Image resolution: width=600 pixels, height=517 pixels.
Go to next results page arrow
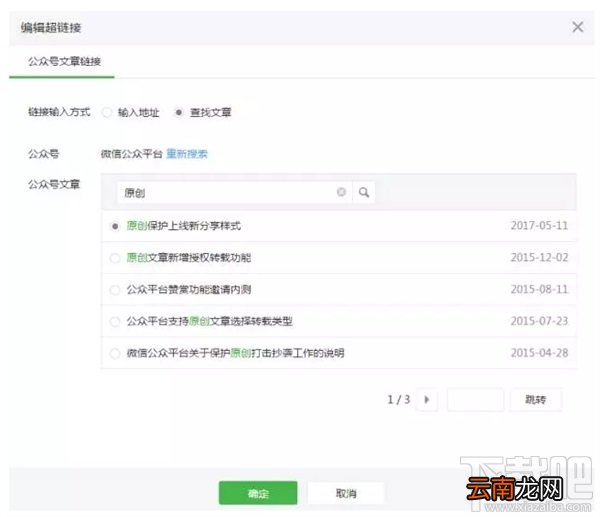point(427,400)
